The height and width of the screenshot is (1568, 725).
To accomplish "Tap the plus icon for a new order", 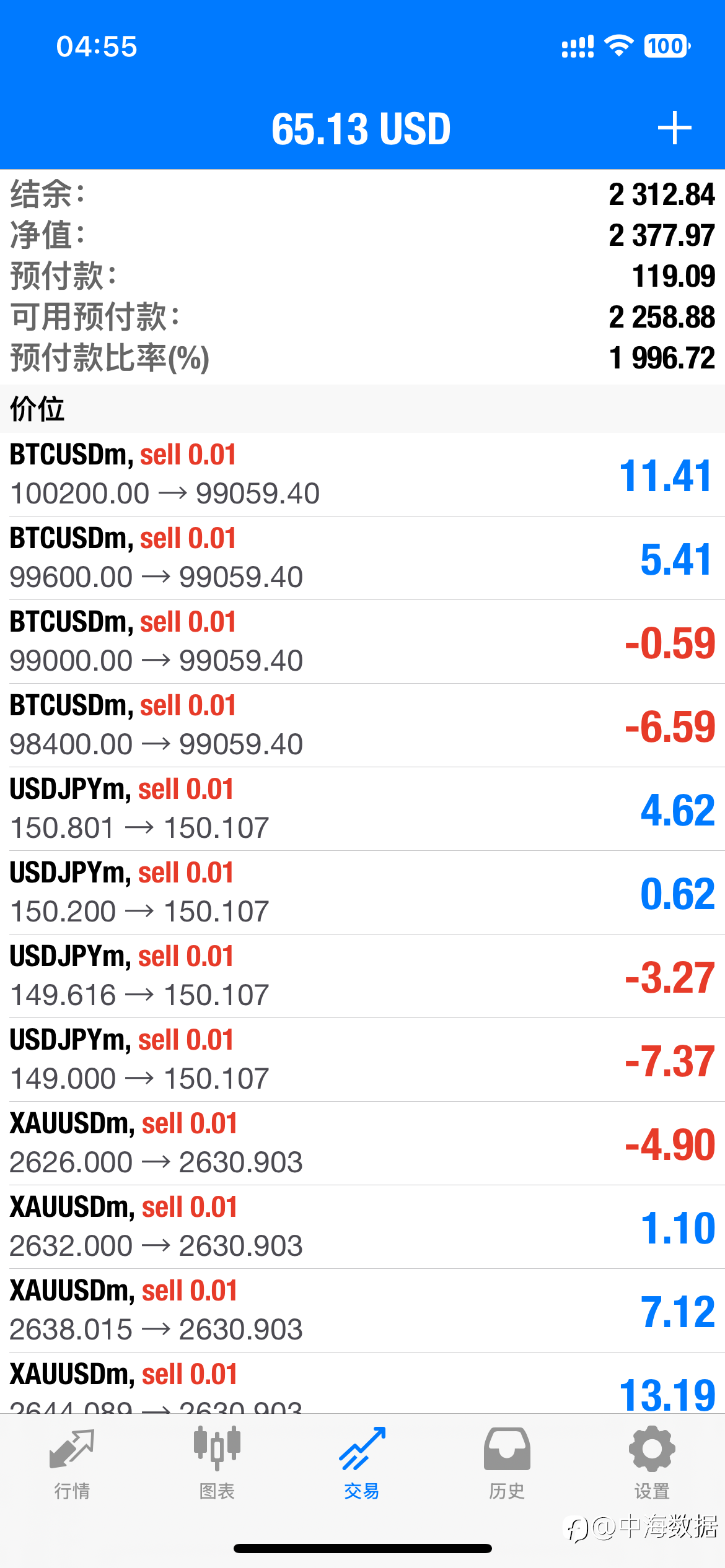I will click(674, 128).
